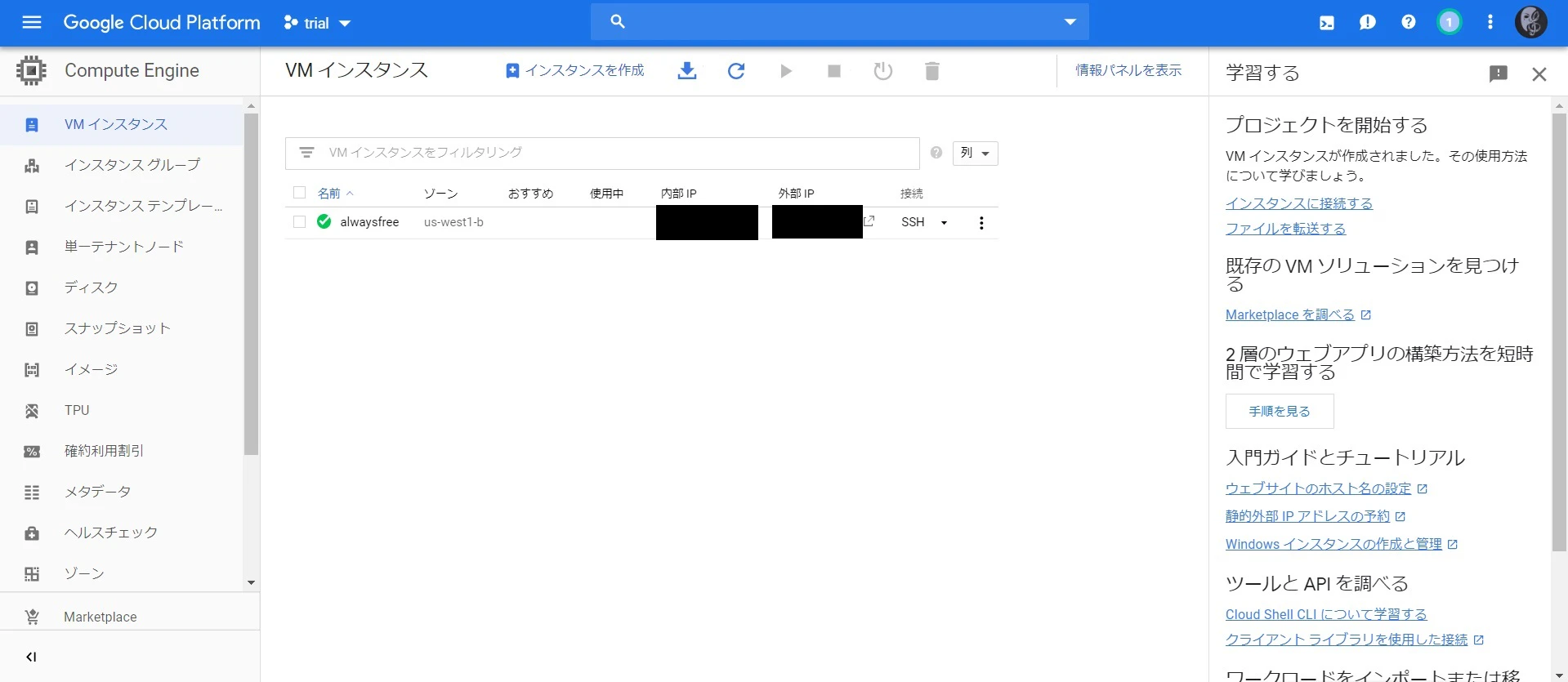This screenshot has width=1568, height=682.
Task: Toggle the select-all header checkbox
Action: tap(299, 193)
